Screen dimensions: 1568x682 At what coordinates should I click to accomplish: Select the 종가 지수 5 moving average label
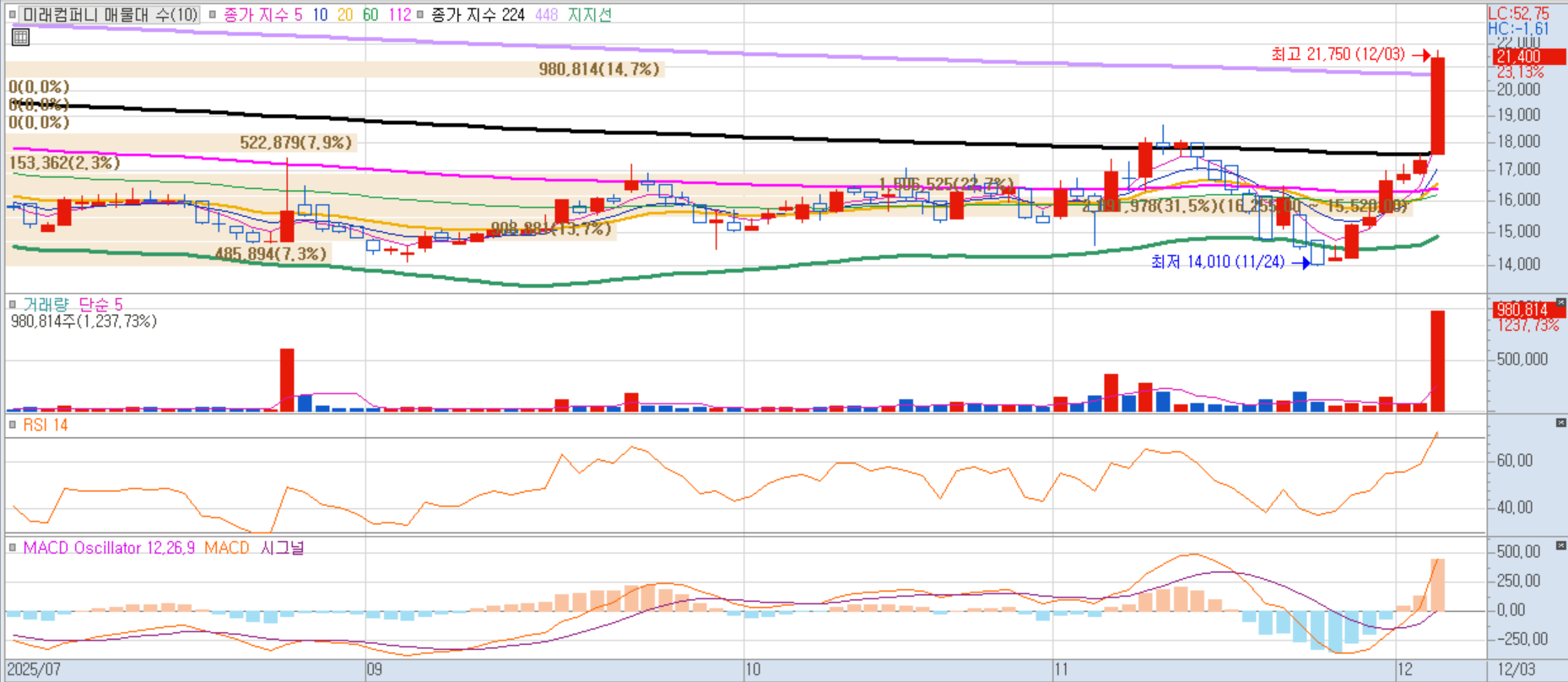pos(262,14)
